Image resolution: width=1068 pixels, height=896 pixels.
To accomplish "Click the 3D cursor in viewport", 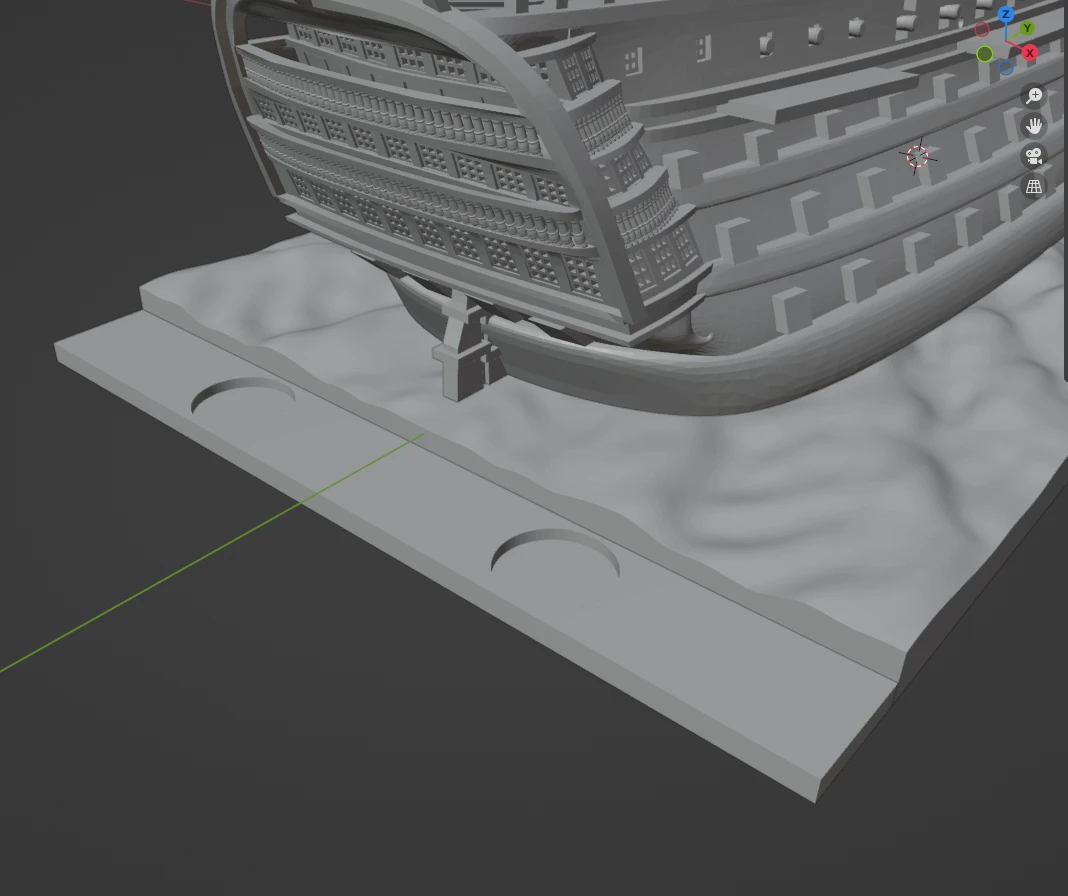I will coord(917,157).
